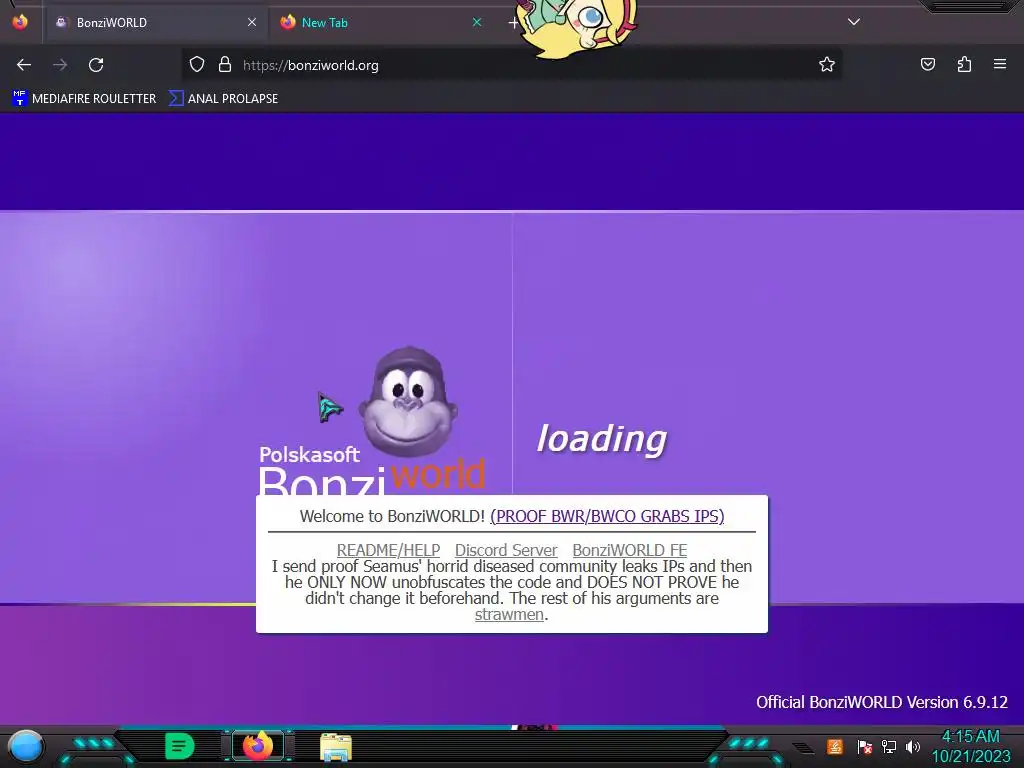This screenshot has height=768, width=1024.
Task: Close the BonziWORLD tab
Action: click(x=251, y=22)
